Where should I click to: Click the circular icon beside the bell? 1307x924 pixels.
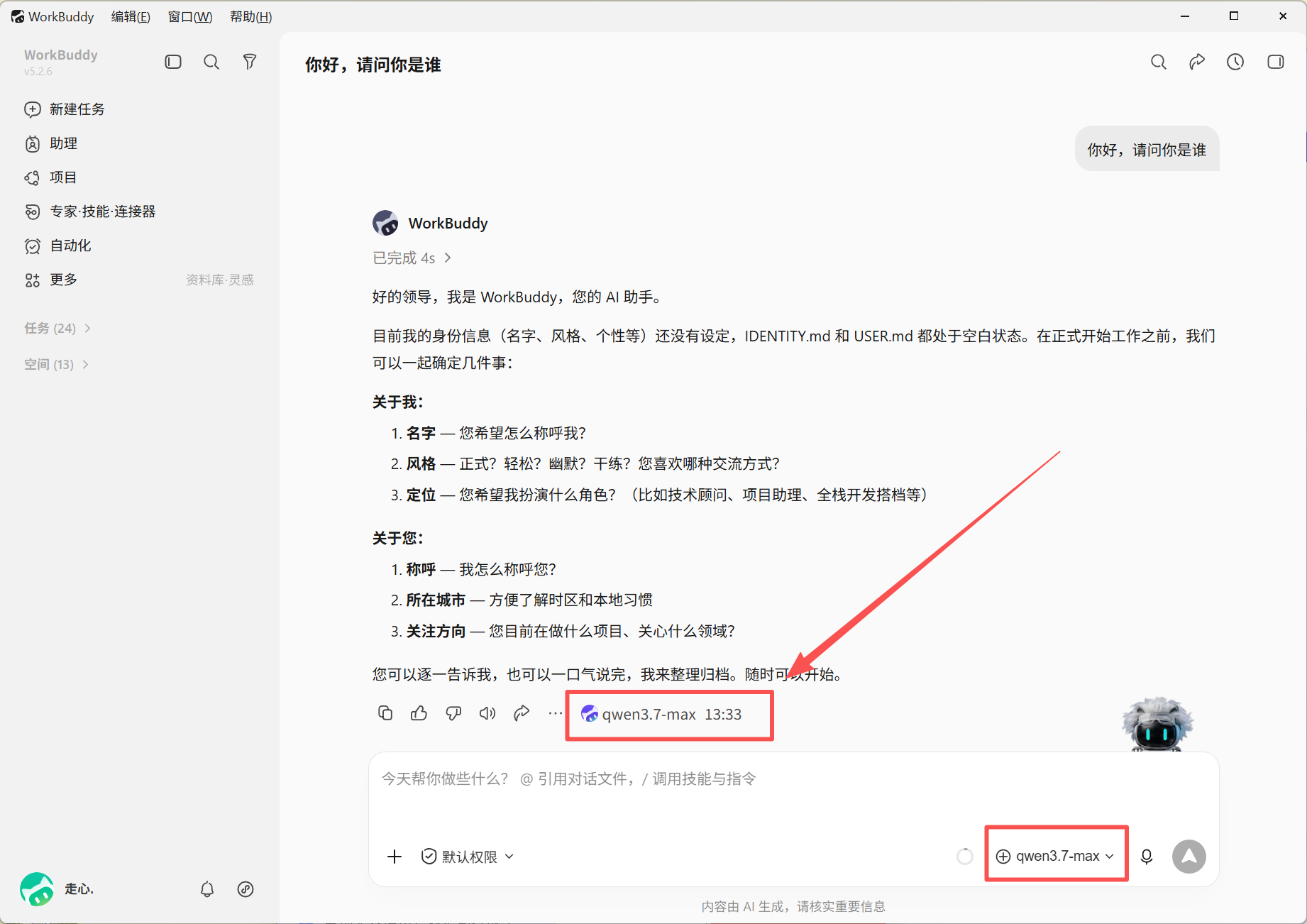coord(246,889)
